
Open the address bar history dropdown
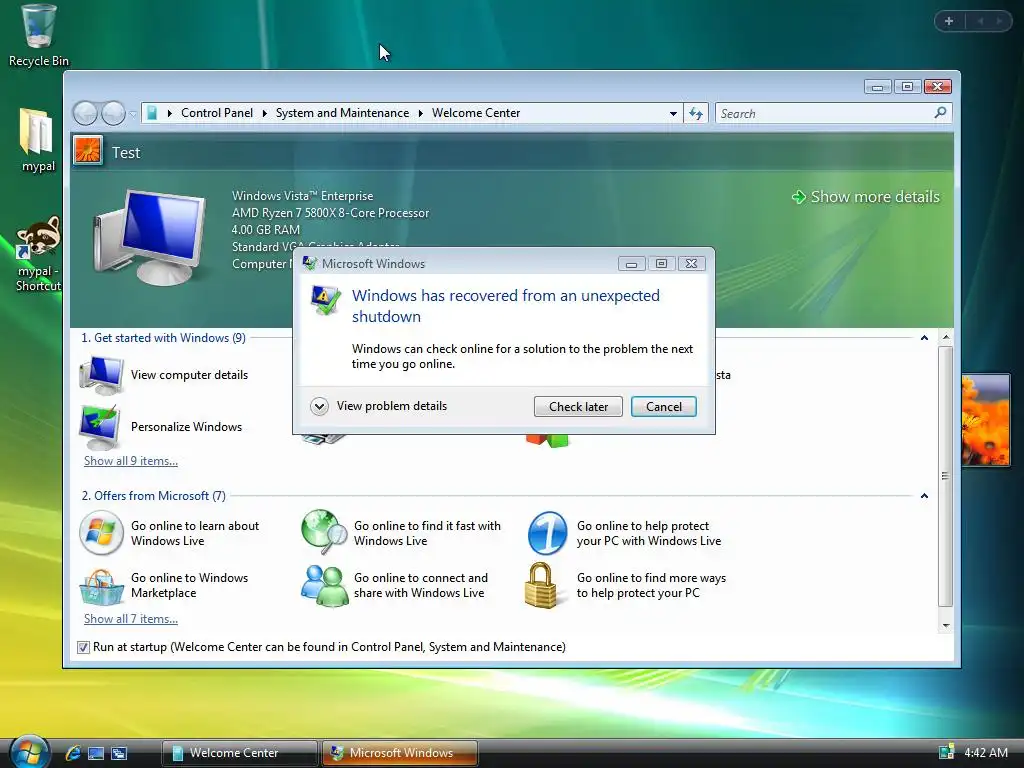click(673, 114)
